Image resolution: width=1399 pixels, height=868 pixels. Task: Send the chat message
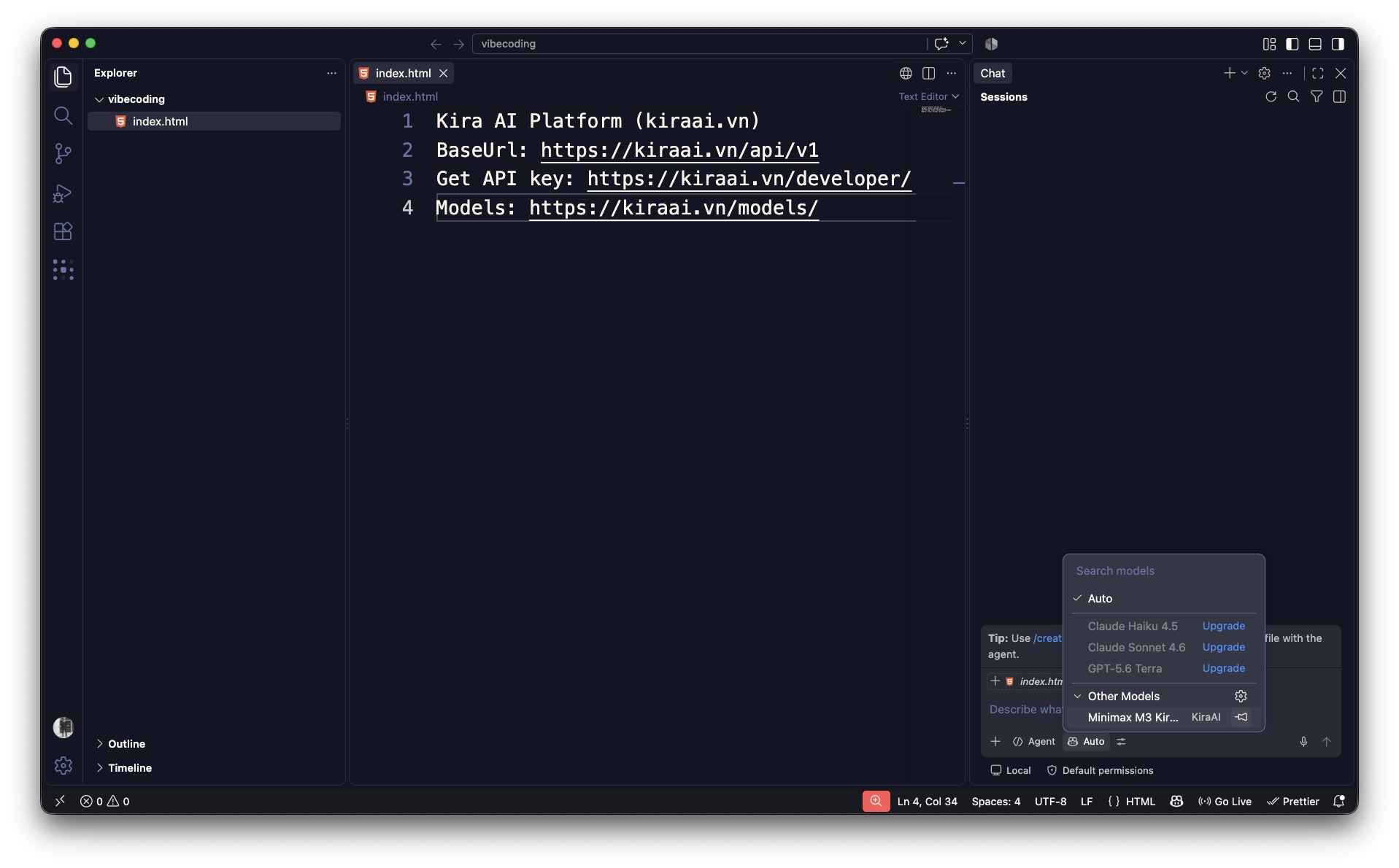(x=1327, y=742)
